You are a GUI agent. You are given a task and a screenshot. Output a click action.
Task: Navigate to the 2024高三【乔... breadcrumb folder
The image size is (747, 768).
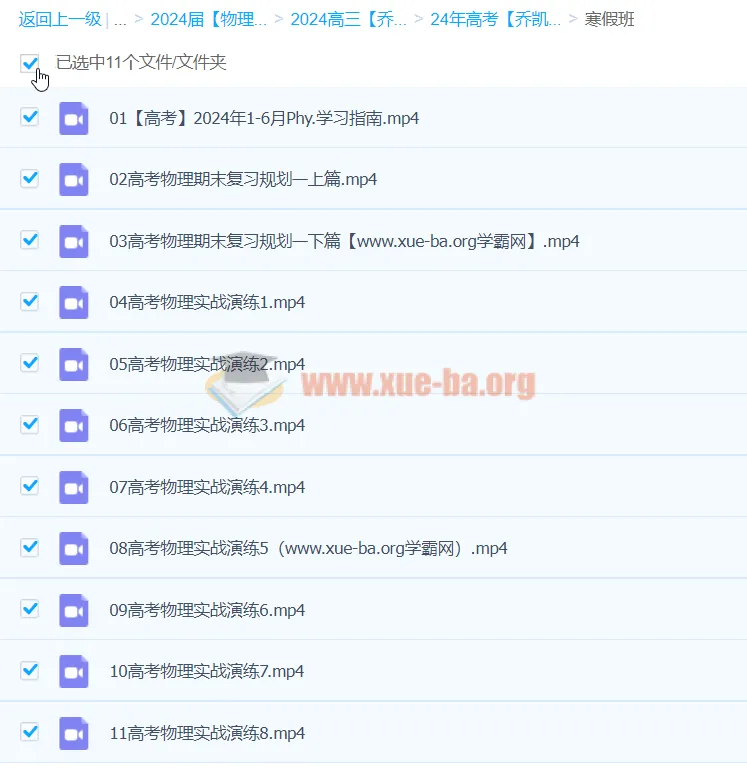point(348,19)
